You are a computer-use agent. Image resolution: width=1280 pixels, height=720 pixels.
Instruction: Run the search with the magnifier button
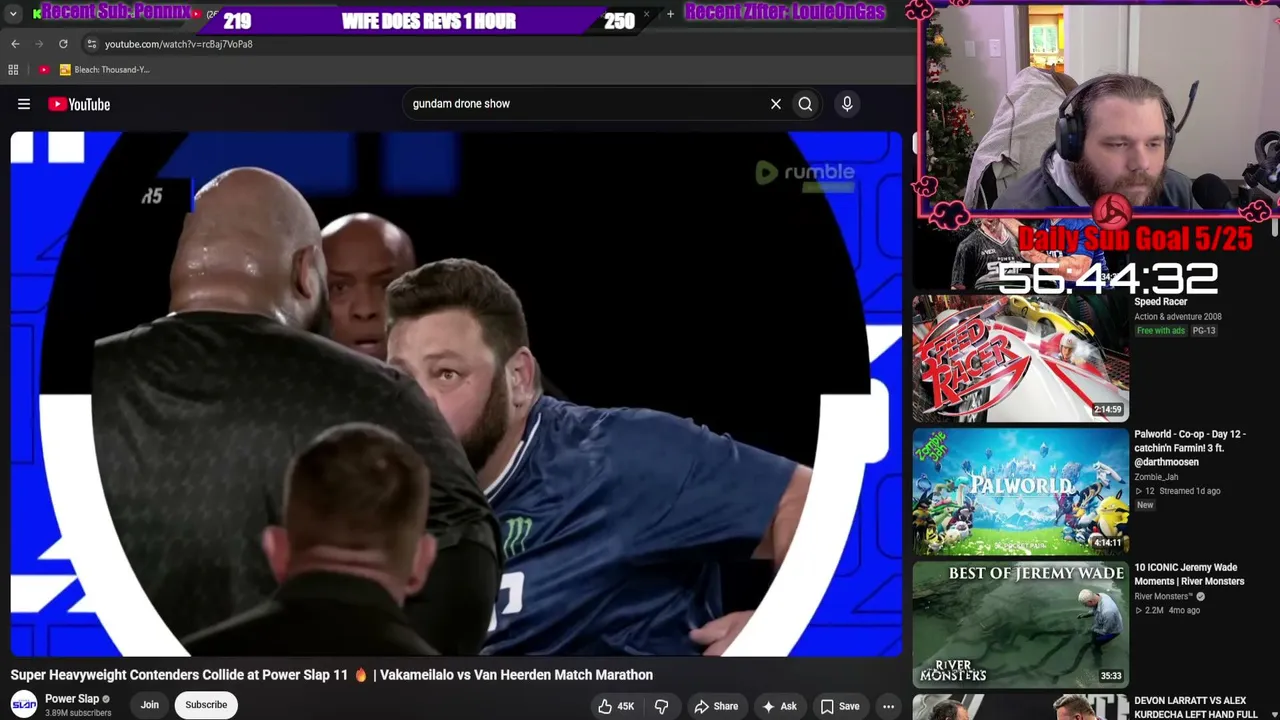(x=805, y=104)
